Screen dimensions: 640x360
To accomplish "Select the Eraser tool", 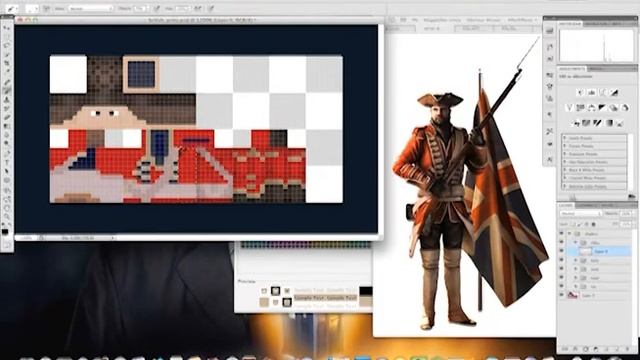I will coord(7,117).
